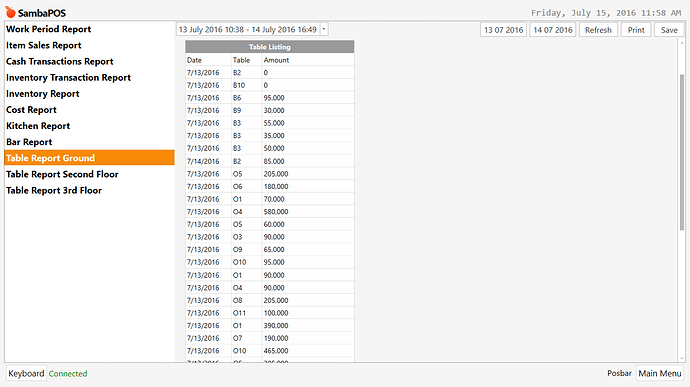Click the 13 07 2016 start date field
This screenshot has height=387, width=690.
pos(503,30)
